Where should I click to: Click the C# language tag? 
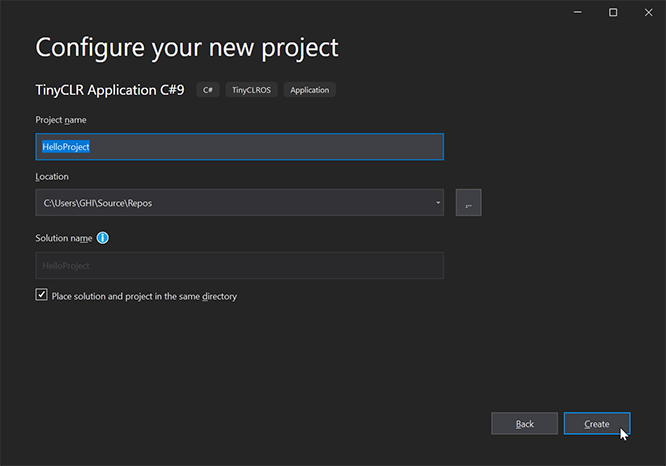(208, 90)
